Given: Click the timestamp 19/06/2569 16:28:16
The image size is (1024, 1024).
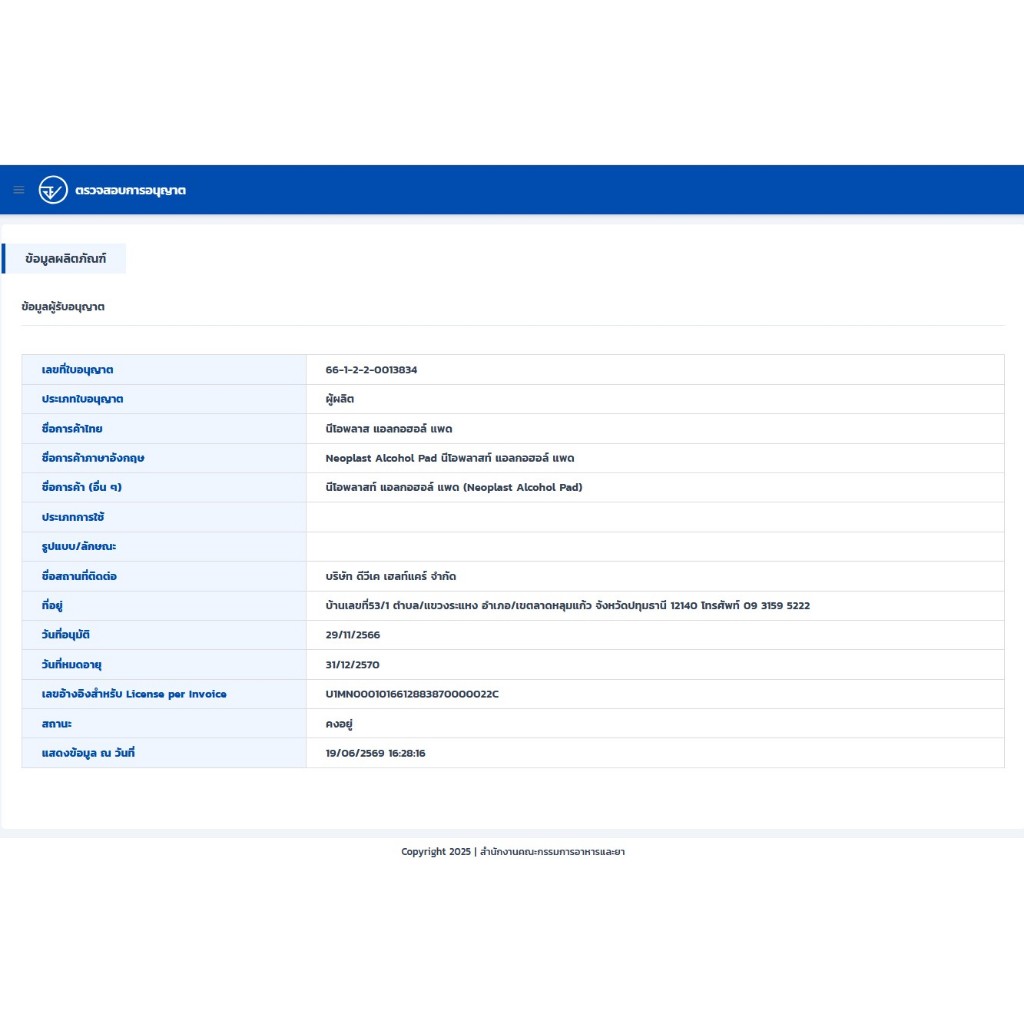Looking at the screenshot, I should pyautogui.click(x=376, y=753).
